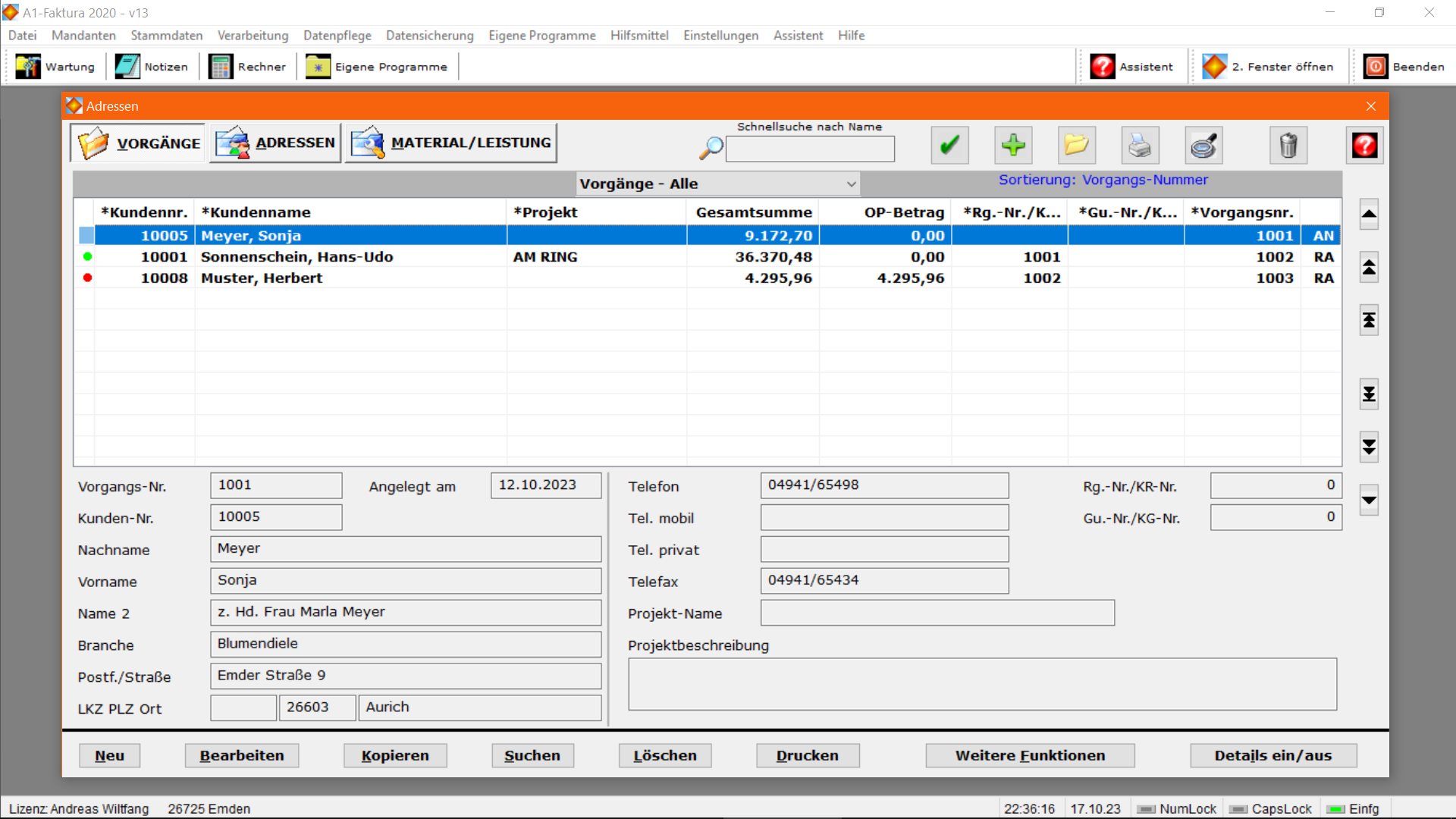Click the Telefax field 04941/65434

pos(884,581)
